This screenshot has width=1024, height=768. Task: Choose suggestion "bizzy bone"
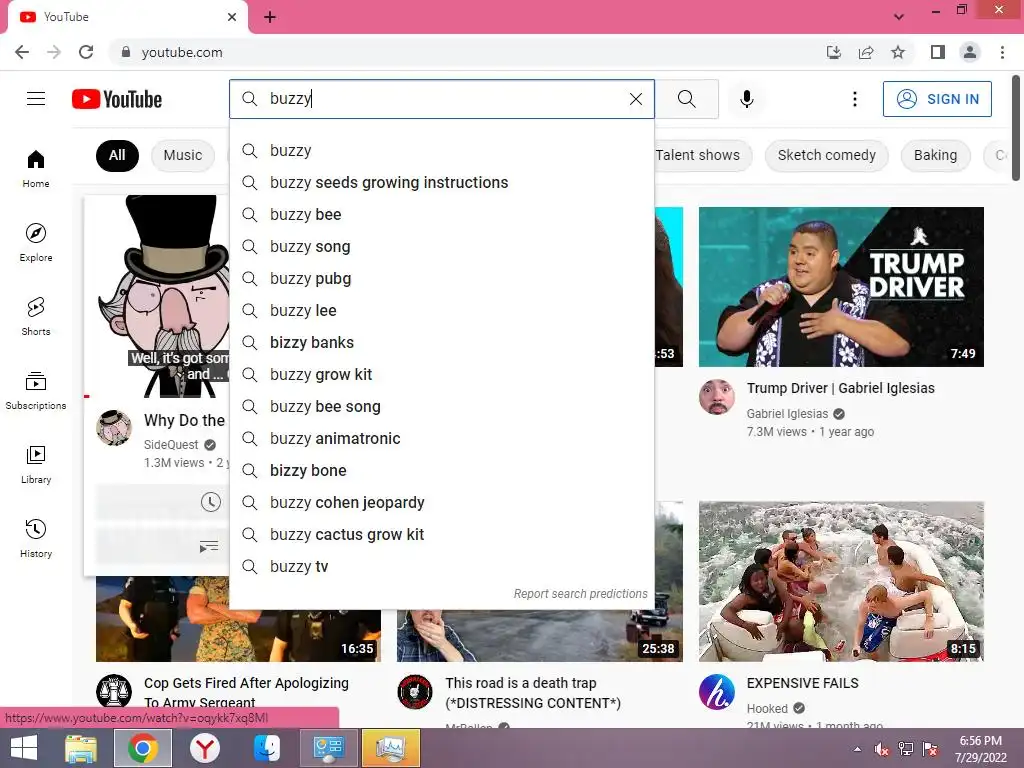441,470
